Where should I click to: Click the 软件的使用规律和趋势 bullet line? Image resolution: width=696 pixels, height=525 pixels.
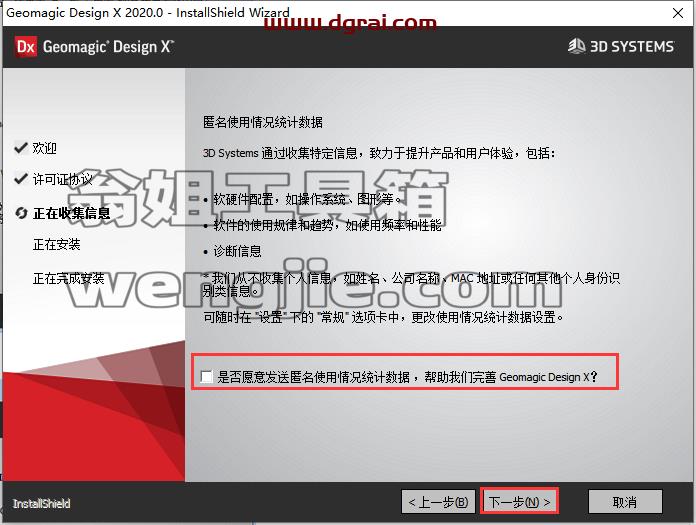[x=328, y=225]
